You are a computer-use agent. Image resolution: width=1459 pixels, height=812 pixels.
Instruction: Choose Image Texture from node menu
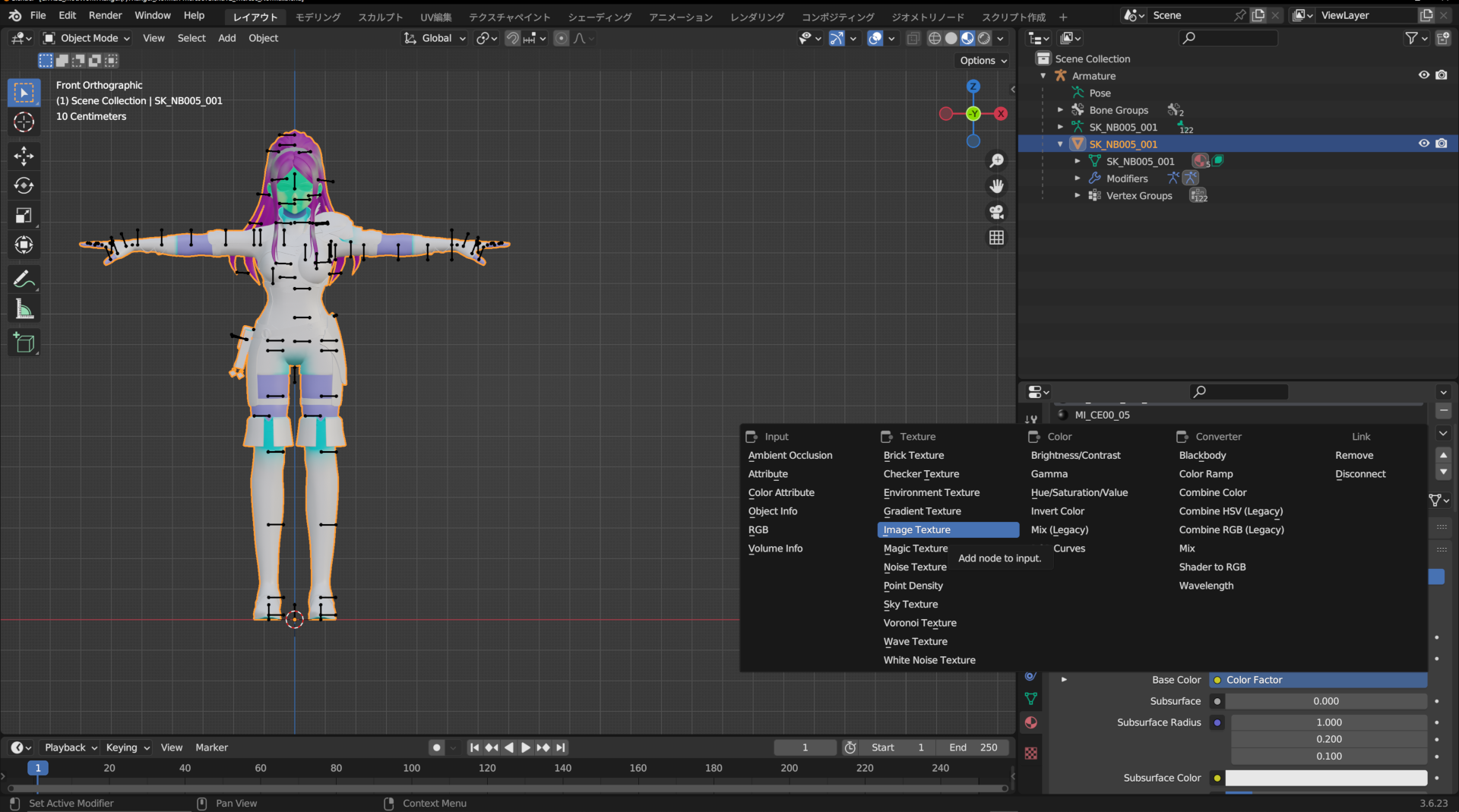point(948,530)
